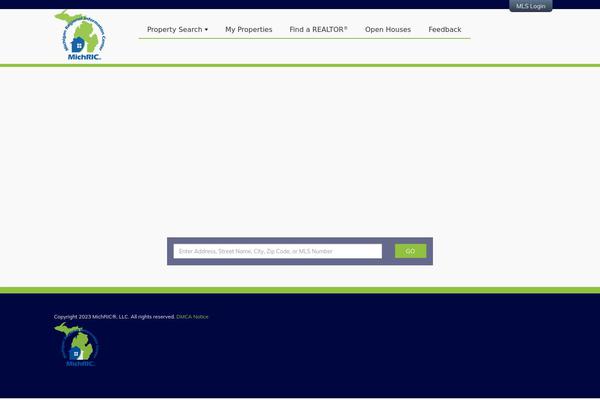This screenshot has height=400, width=600.
Task: Open the Feedback page
Action: 445,29
